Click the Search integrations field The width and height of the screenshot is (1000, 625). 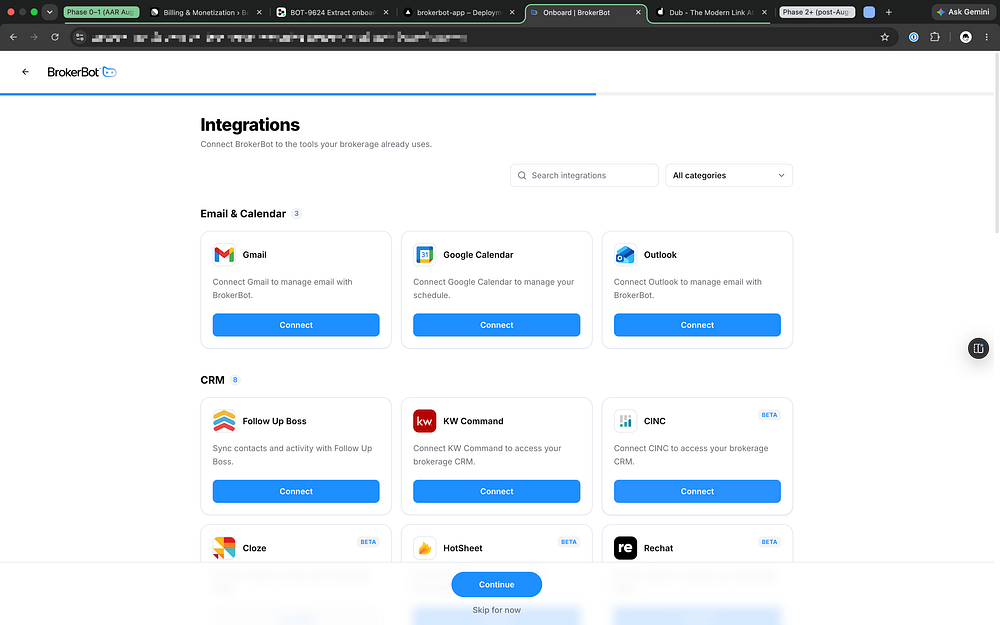584,175
